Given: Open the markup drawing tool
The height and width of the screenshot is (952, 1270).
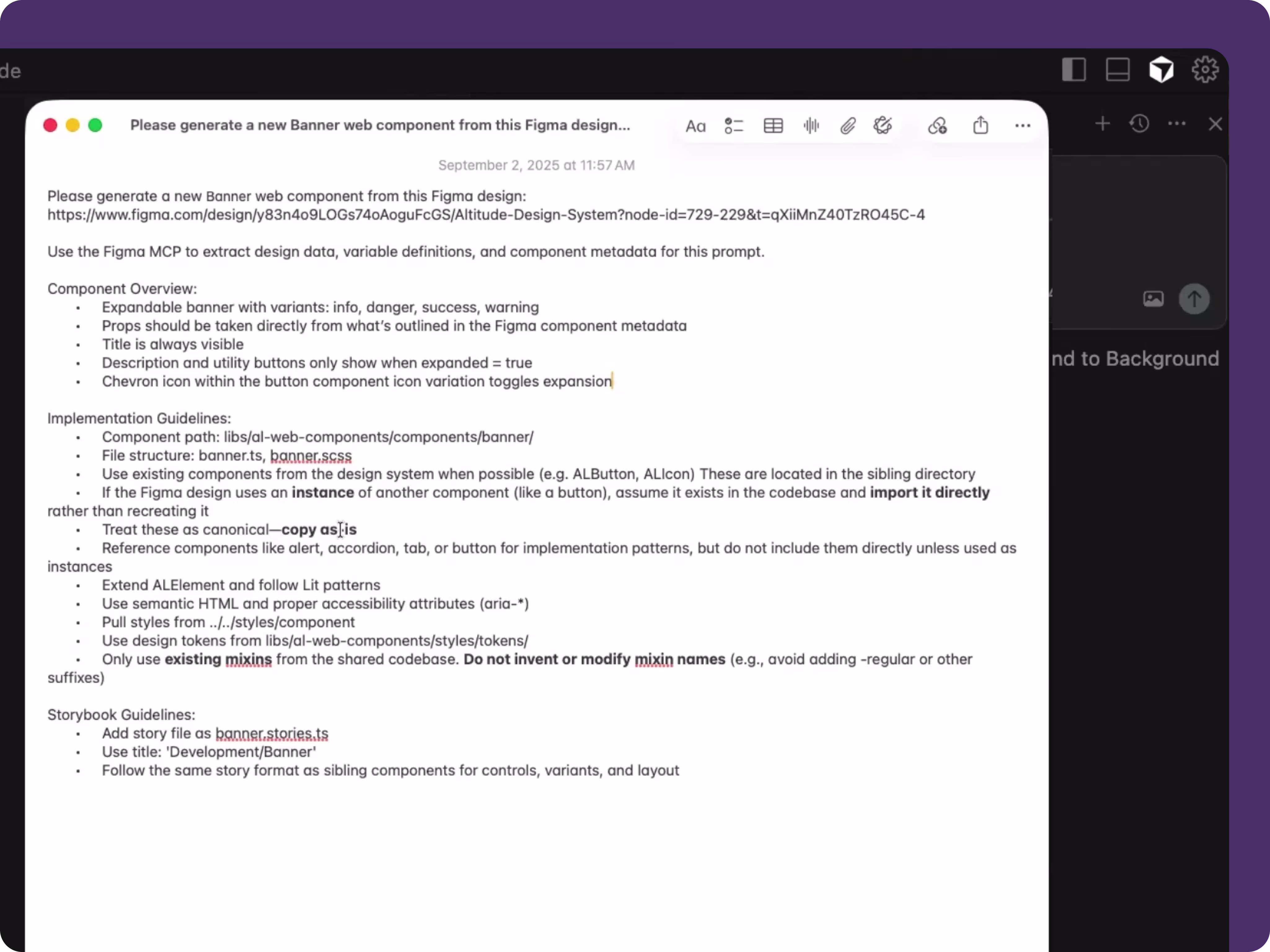Looking at the screenshot, I should (x=883, y=125).
